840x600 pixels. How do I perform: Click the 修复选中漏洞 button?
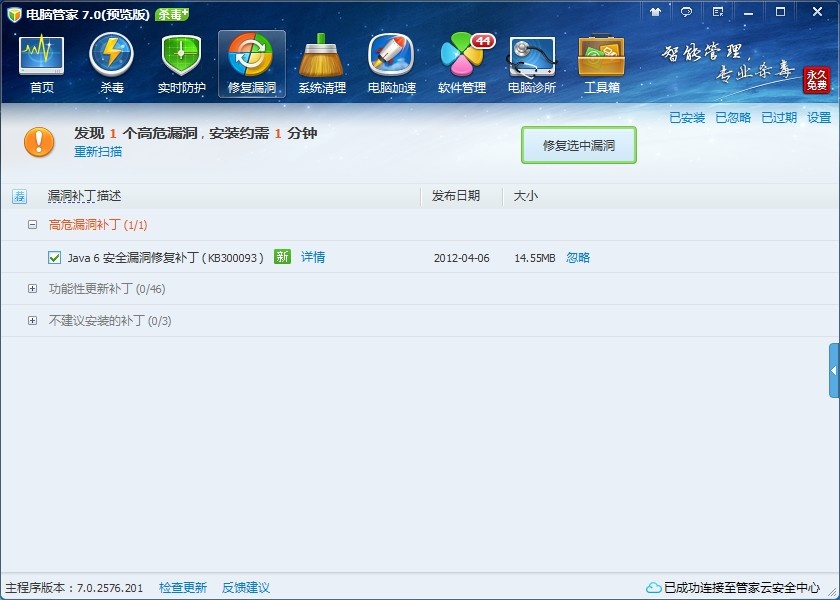[578, 146]
